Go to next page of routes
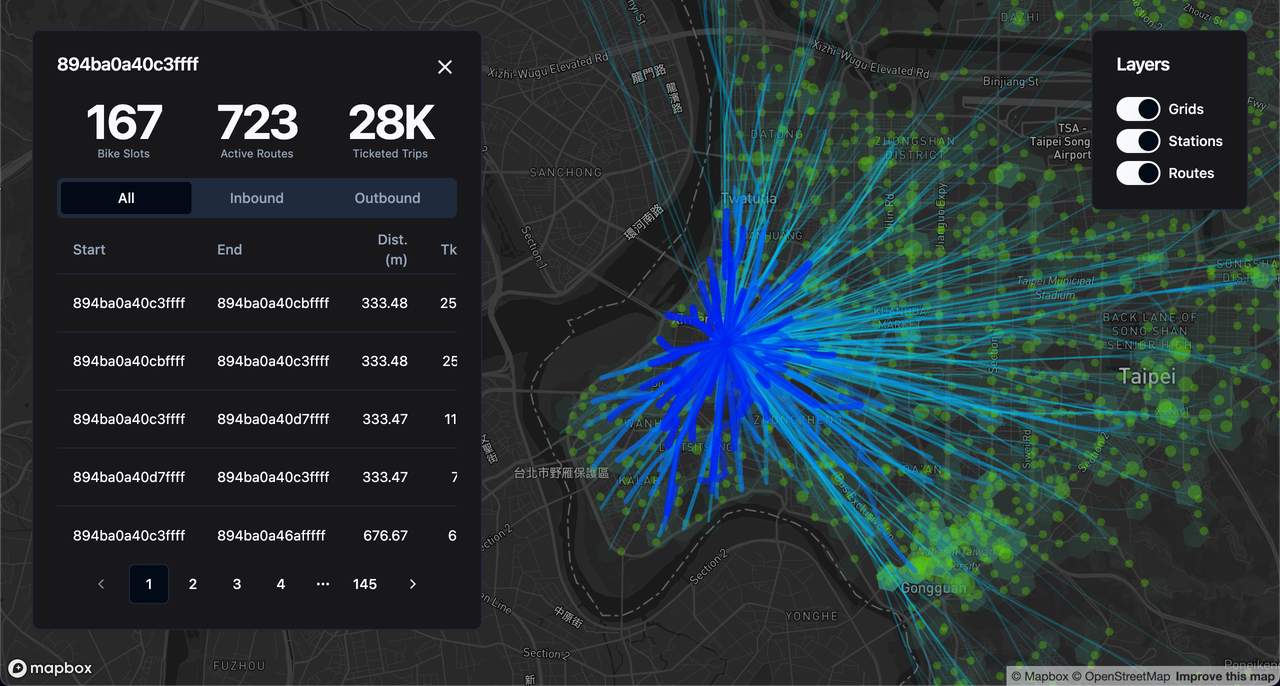Screen dimensions: 1280x686 click(413, 584)
